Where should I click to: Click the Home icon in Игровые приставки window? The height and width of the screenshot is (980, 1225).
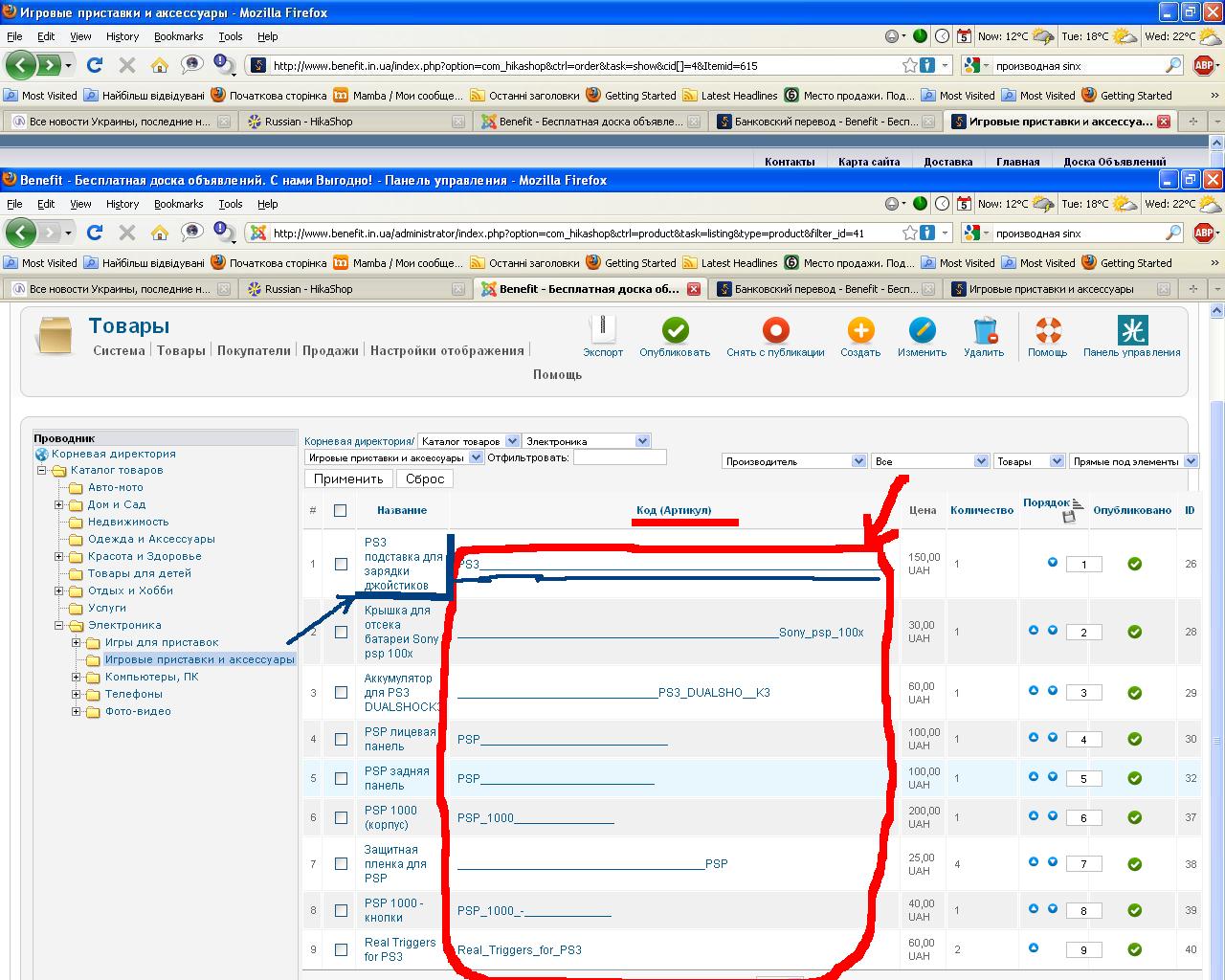coord(160,65)
